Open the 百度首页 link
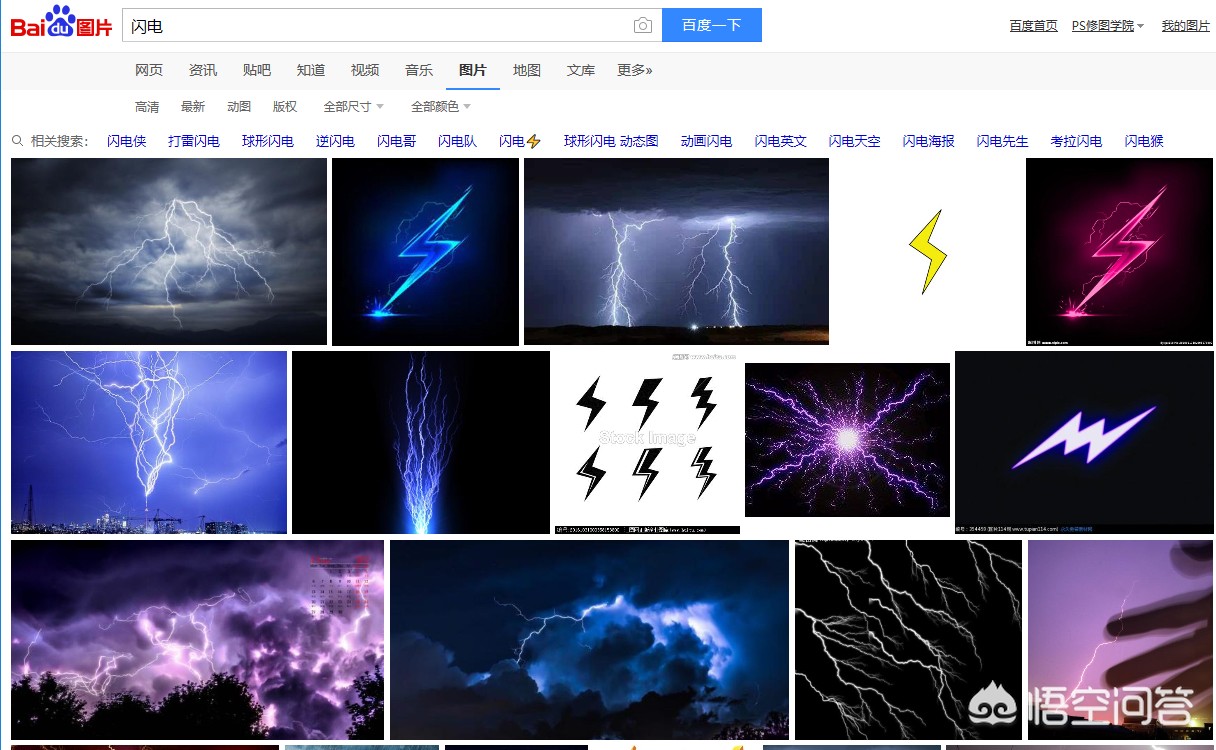1216x750 pixels. pos(1033,26)
